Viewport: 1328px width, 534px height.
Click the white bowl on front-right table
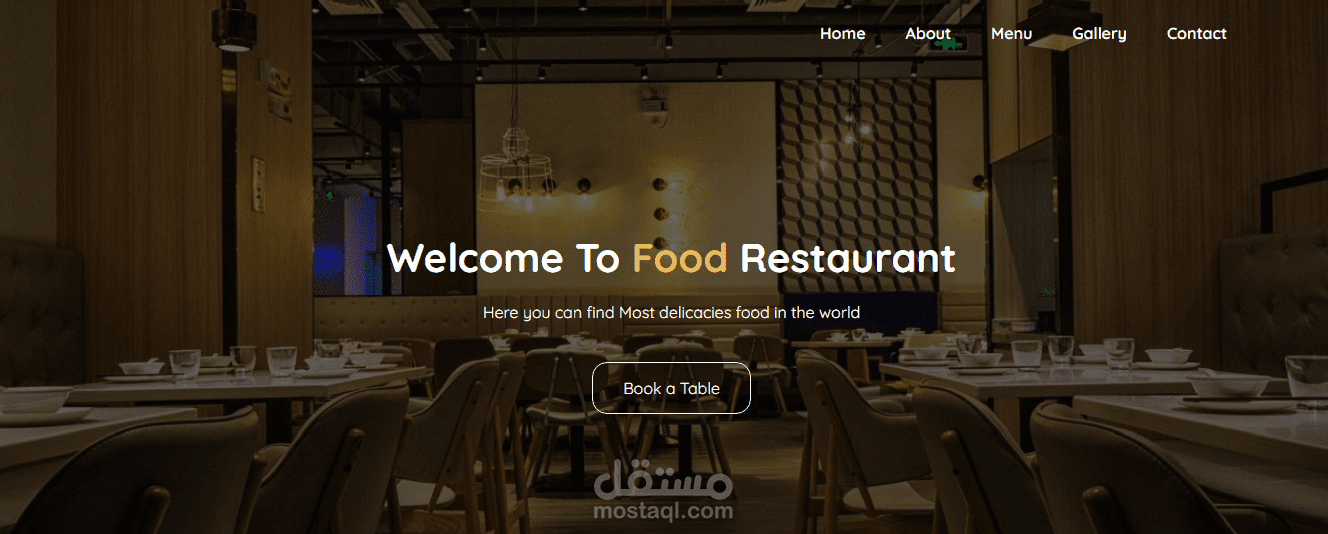click(x=1228, y=386)
